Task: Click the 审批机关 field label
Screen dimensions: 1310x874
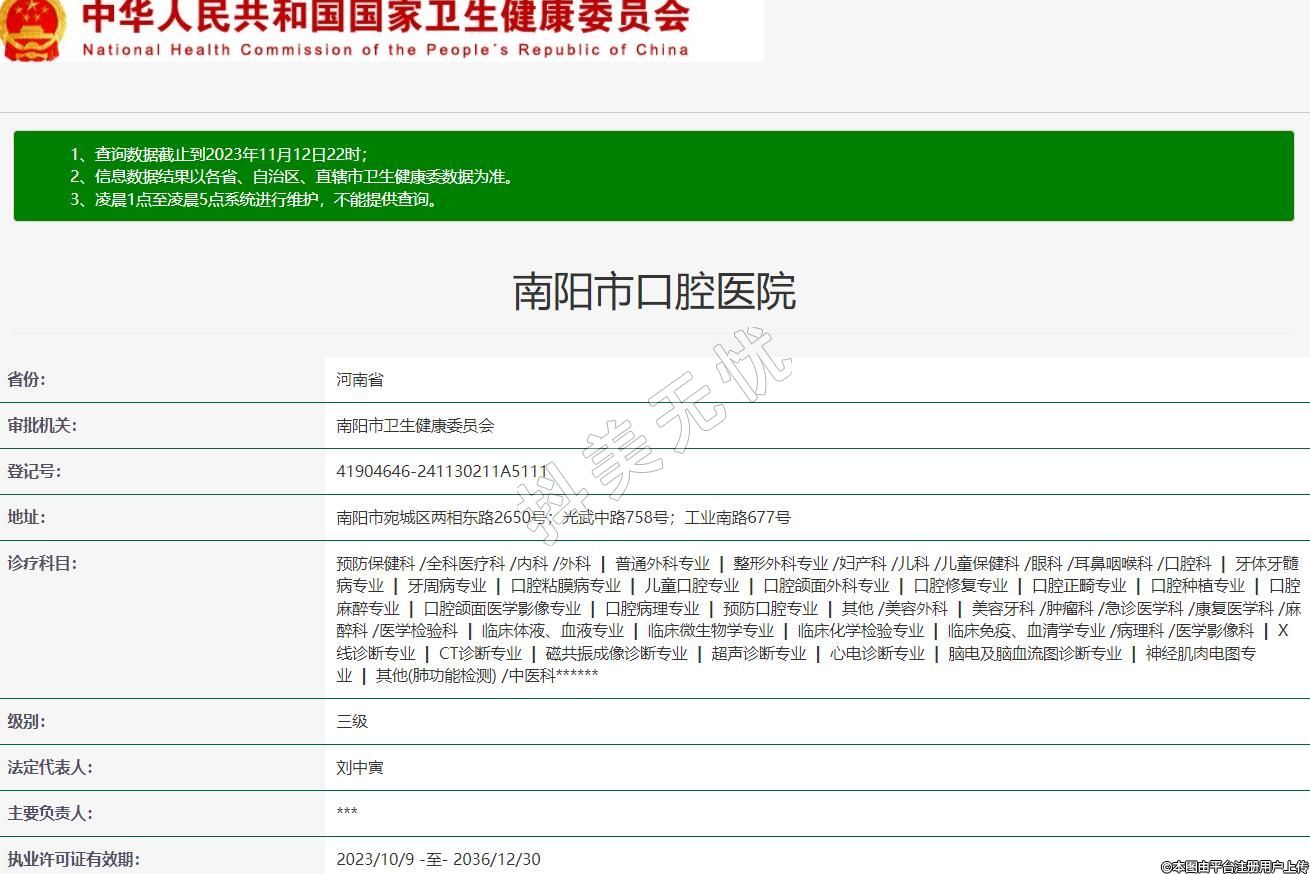Action: [x=42, y=425]
